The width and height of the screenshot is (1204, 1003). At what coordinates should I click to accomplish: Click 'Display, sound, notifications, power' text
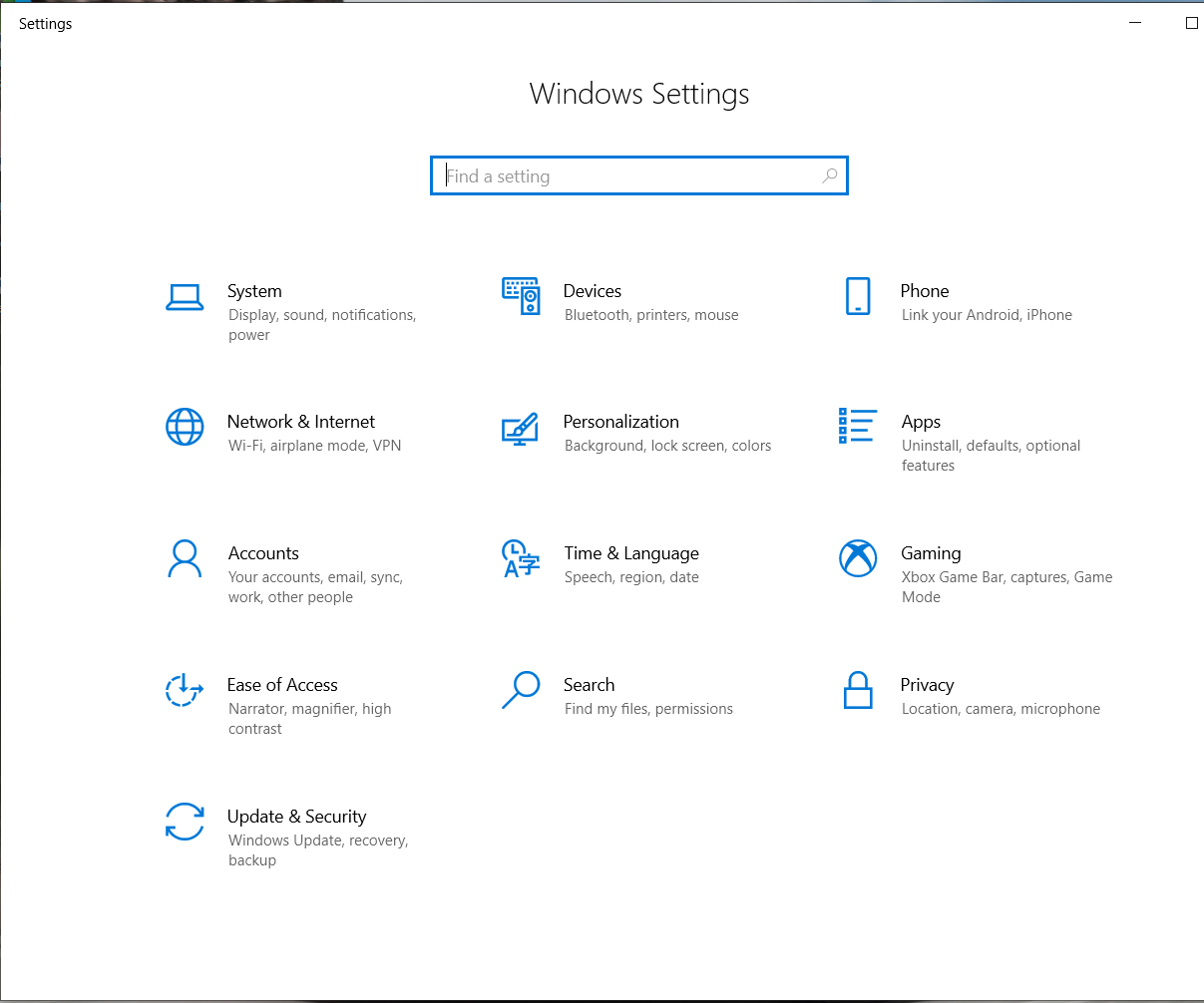322,325
